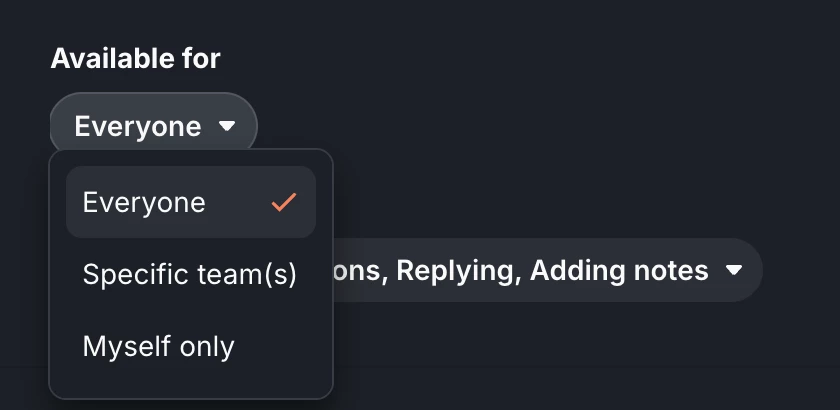This screenshot has width=840, height=410.
Task: Click the caret after Adding notes
Action: 734,270
